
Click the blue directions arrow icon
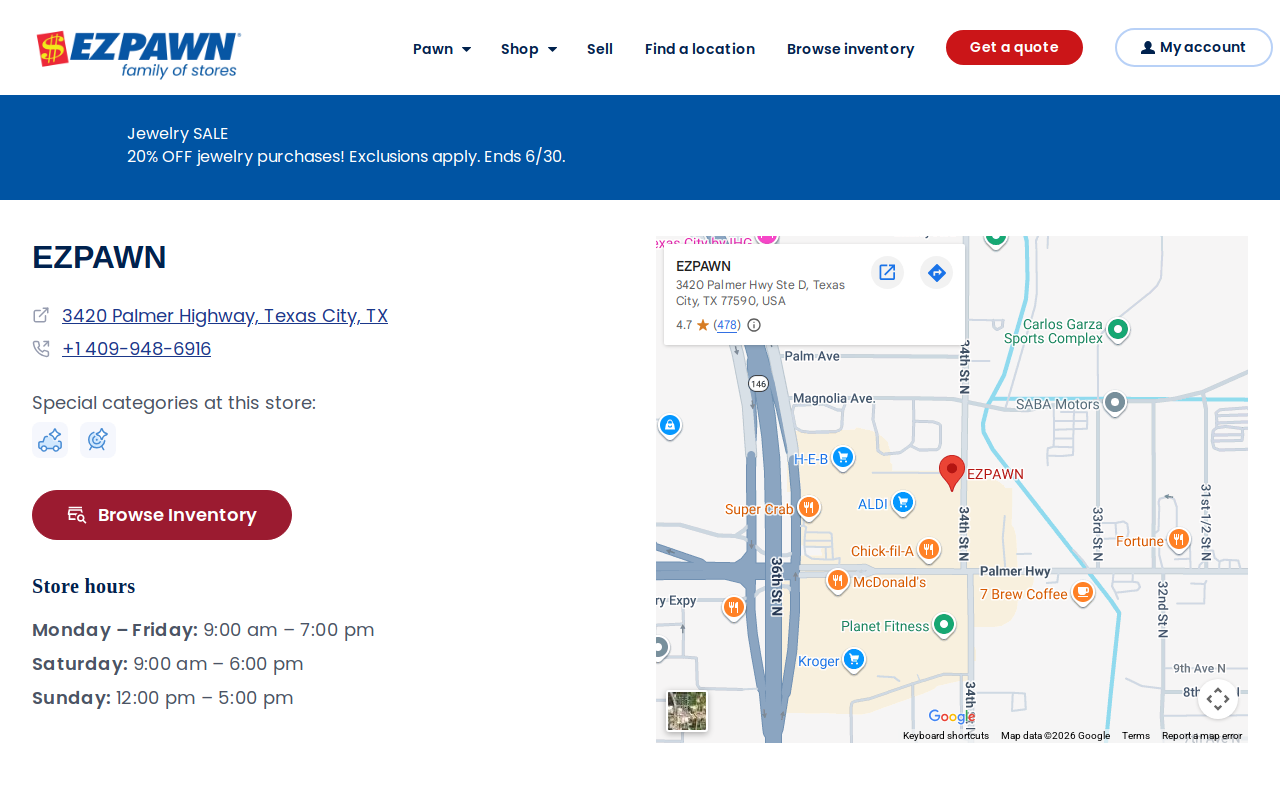[936, 272]
